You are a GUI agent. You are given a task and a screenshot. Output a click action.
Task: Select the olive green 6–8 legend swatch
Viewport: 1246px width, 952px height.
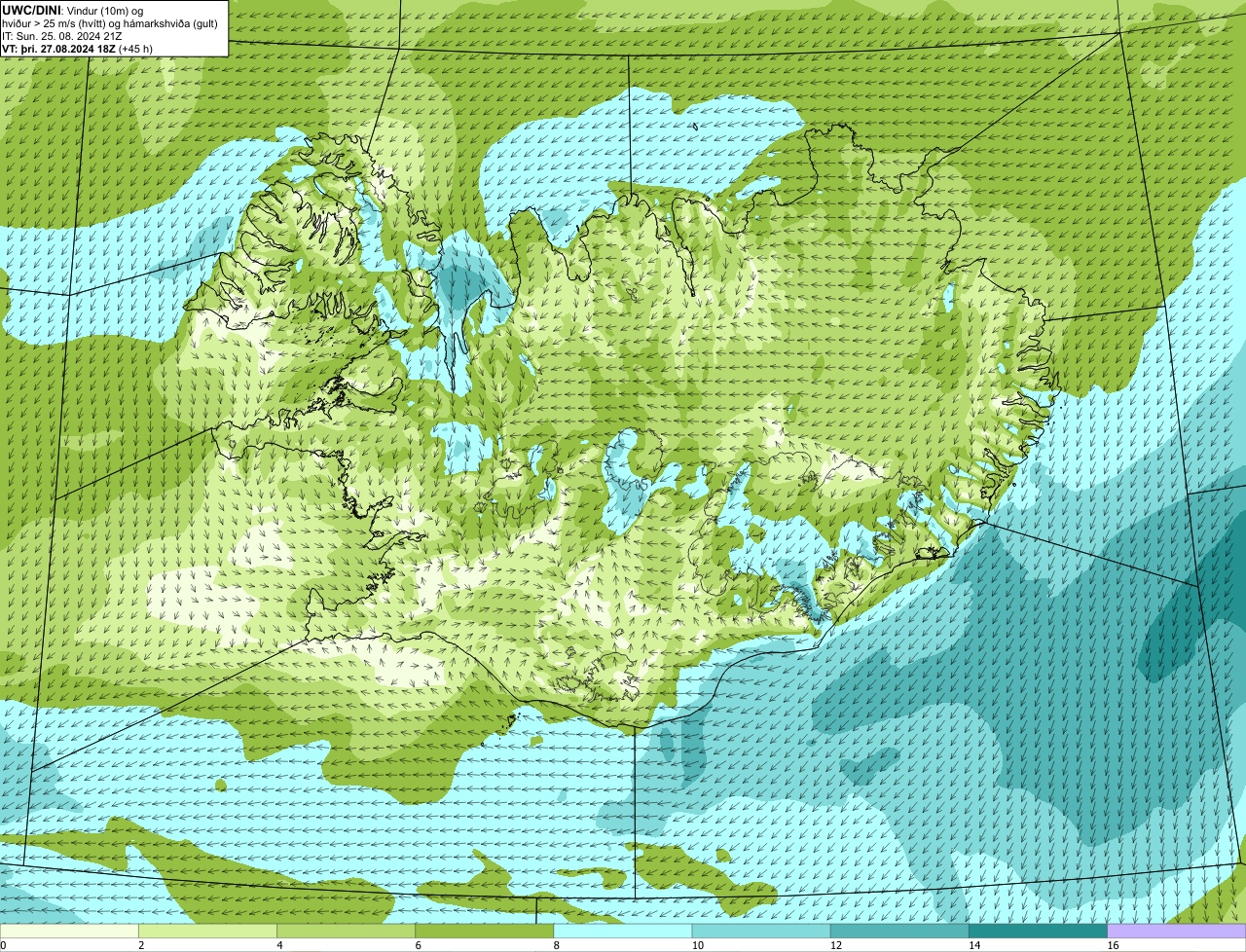485,931
